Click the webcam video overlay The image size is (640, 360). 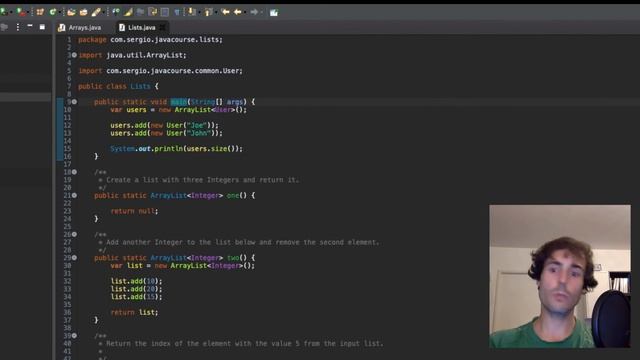coord(560,276)
